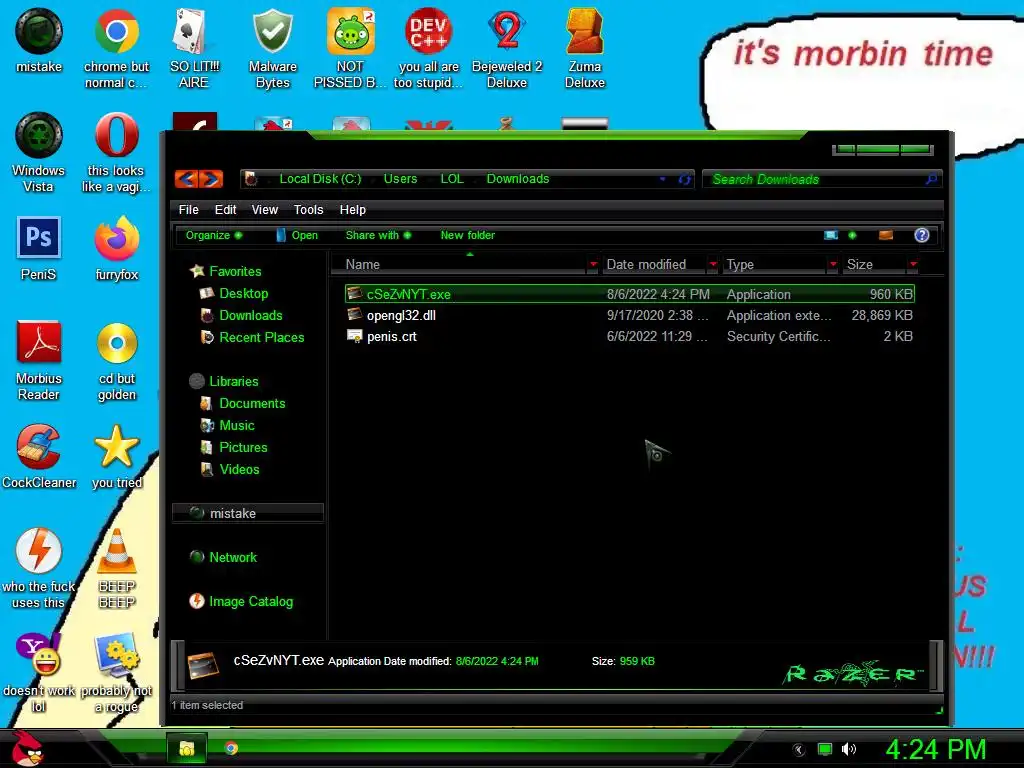Click the green monitor tray icon
The image size is (1024, 768).
(825, 749)
